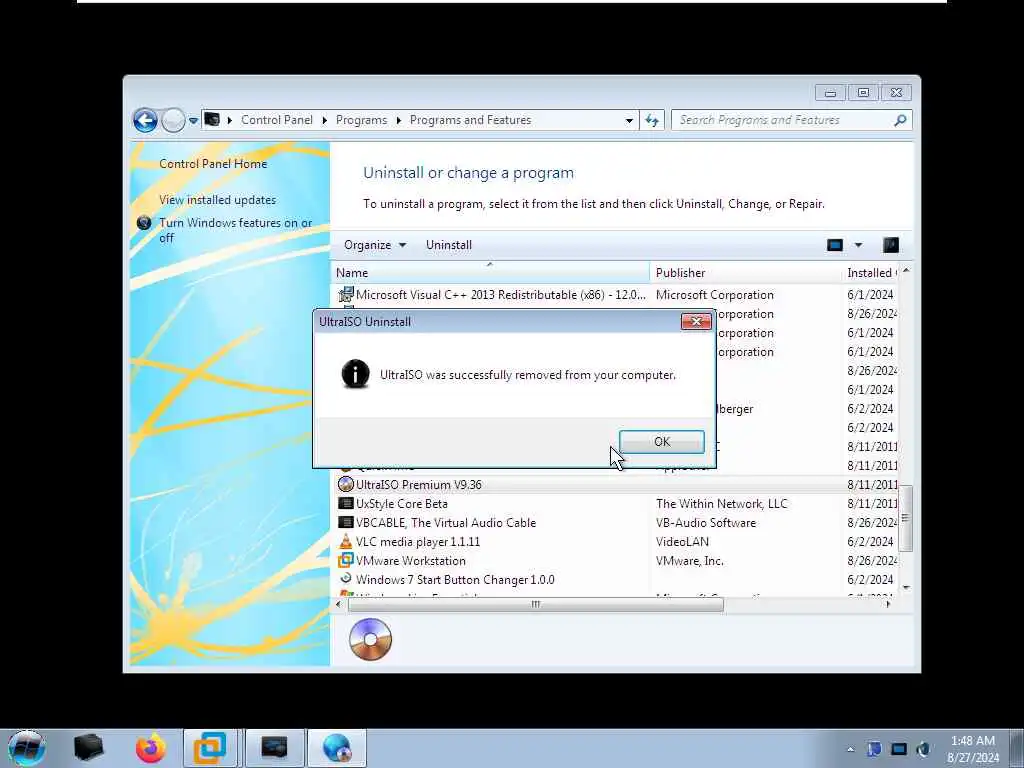Click the search magnifier icon
The height and width of the screenshot is (768, 1024).
point(901,120)
